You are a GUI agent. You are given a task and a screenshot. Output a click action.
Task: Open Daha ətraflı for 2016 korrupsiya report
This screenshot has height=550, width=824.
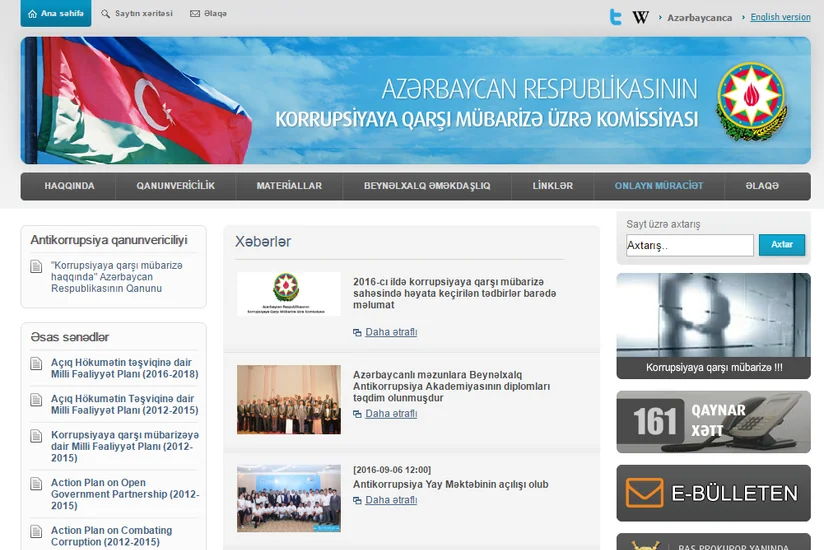[391, 332]
